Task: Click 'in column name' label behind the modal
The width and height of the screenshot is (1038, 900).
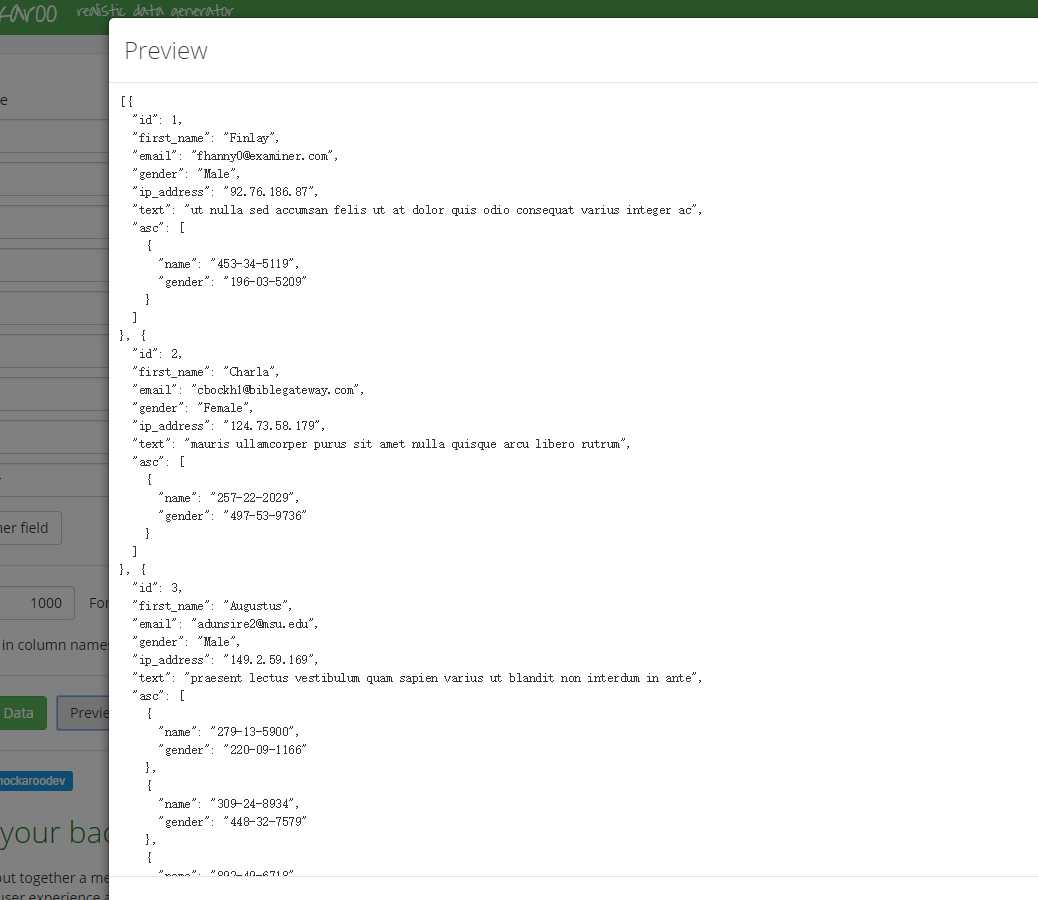Action: pyautogui.click(x=54, y=645)
